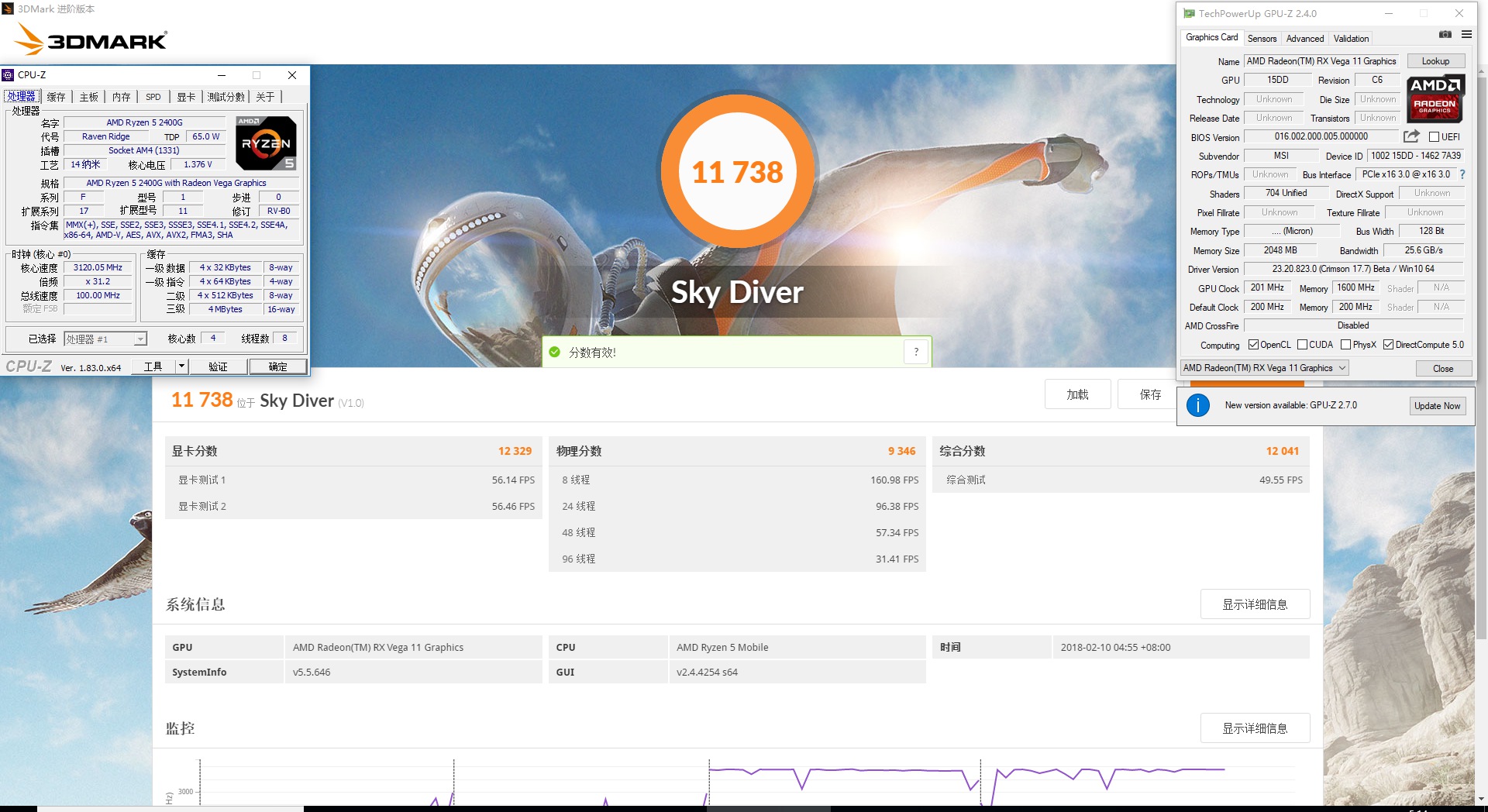Screen dimensions: 1488x812
Task: Click the AMD Radeon Graphics logo in GPU-Z
Action: [x=1435, y=98]
